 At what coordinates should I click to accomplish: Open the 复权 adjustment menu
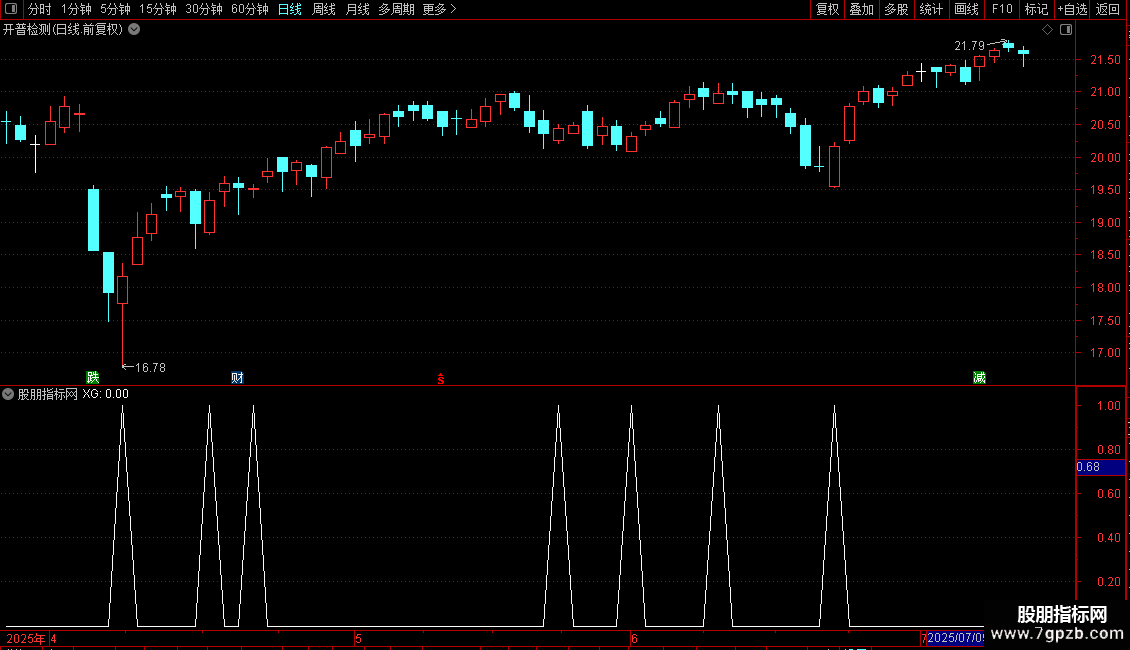[x=827, y=9]
